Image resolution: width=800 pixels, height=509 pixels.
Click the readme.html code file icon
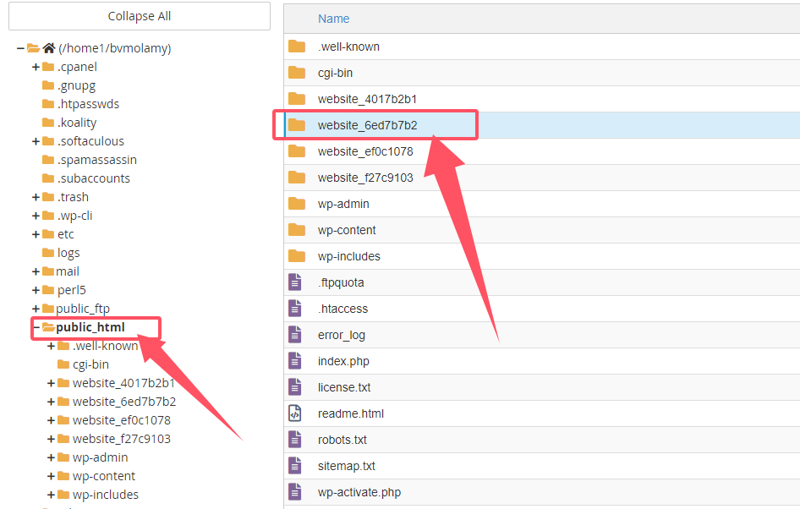[295, 413]
